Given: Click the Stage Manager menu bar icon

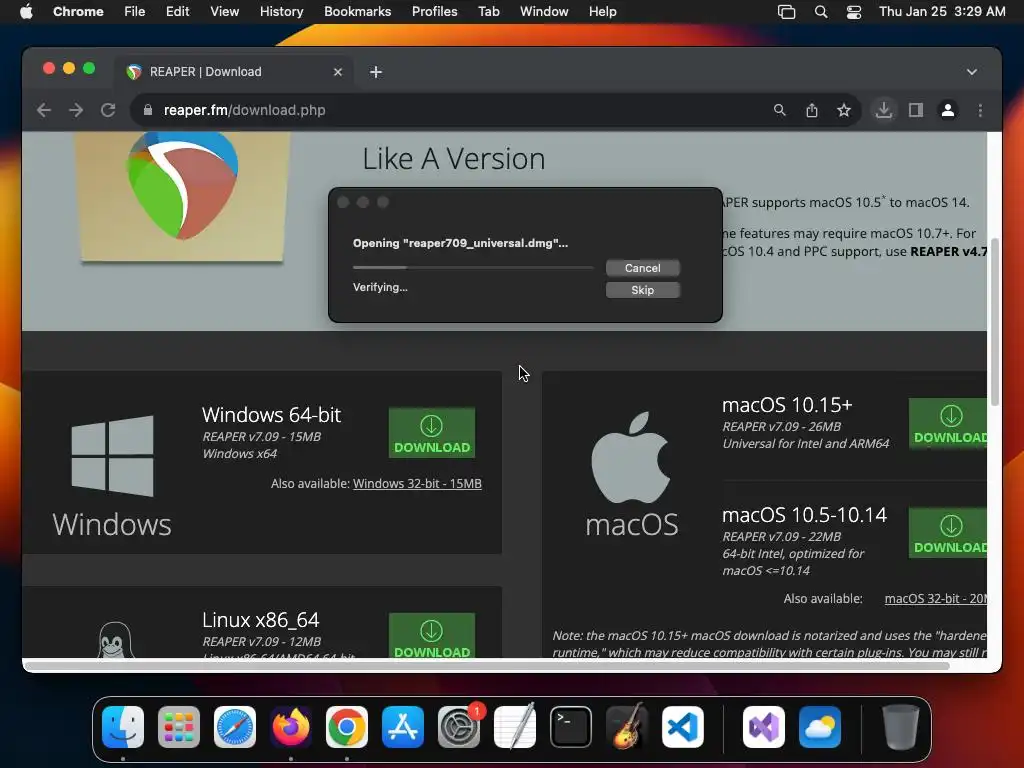Looking at the screenshot, I should tap(786, 12).
